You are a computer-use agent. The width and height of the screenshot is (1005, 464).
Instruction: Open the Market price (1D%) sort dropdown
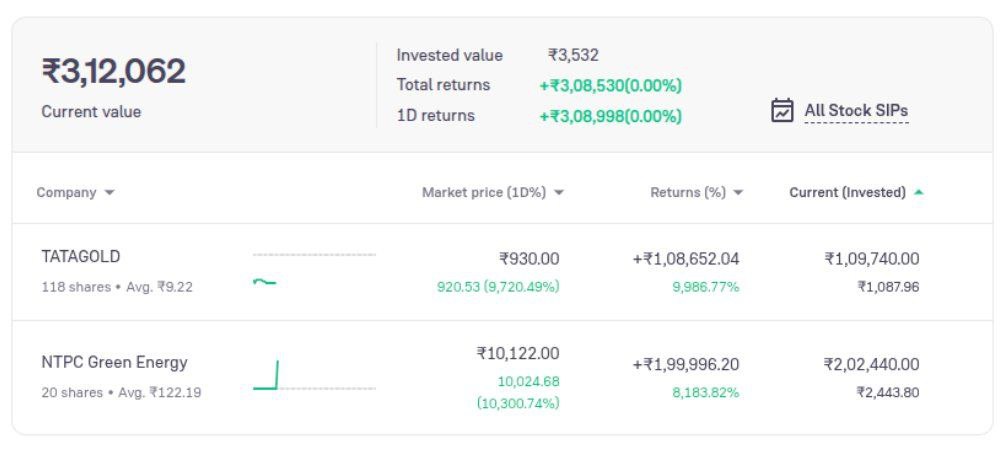pos(559,193)
